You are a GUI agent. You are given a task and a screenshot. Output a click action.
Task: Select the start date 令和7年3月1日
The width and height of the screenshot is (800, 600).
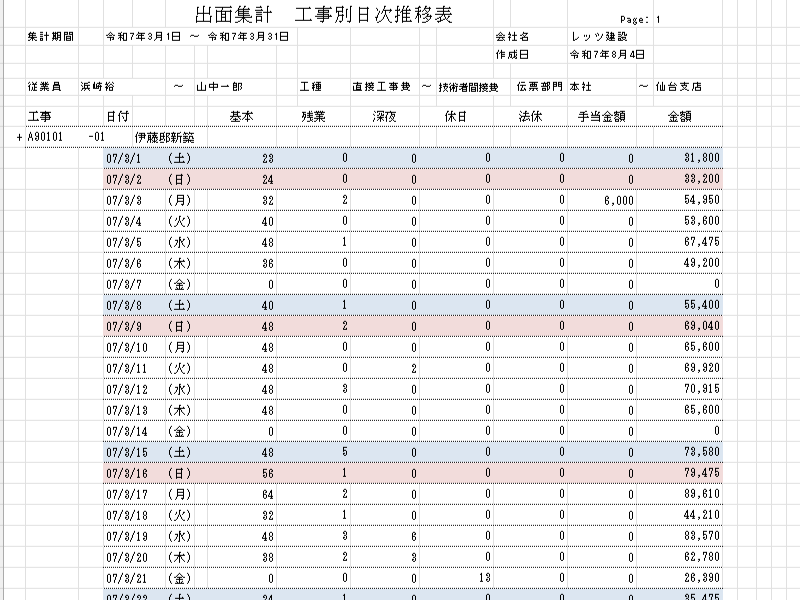pyautogui.click(x=143, y=37)
